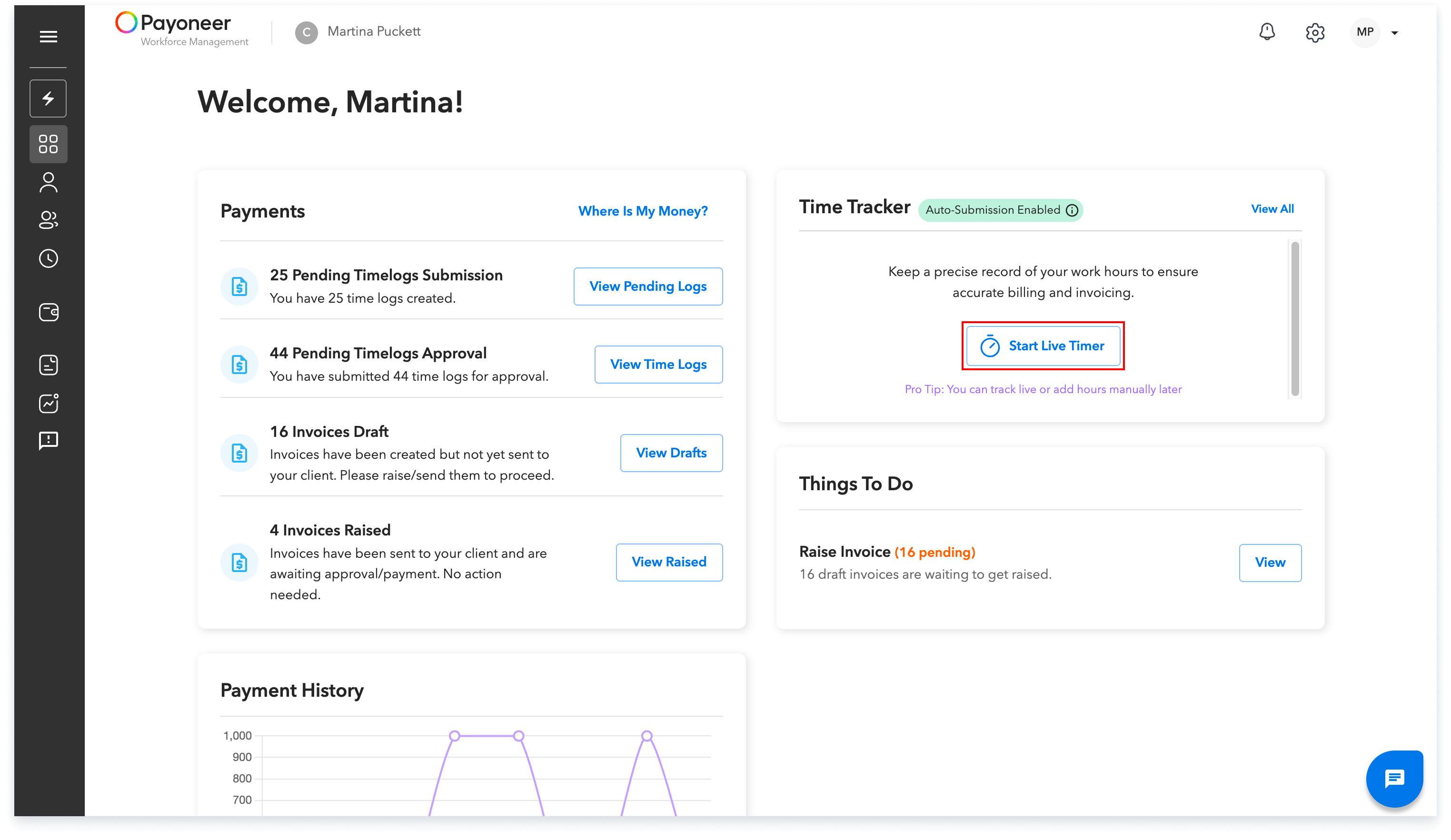Click the View Drafts button

coord(671,453)
